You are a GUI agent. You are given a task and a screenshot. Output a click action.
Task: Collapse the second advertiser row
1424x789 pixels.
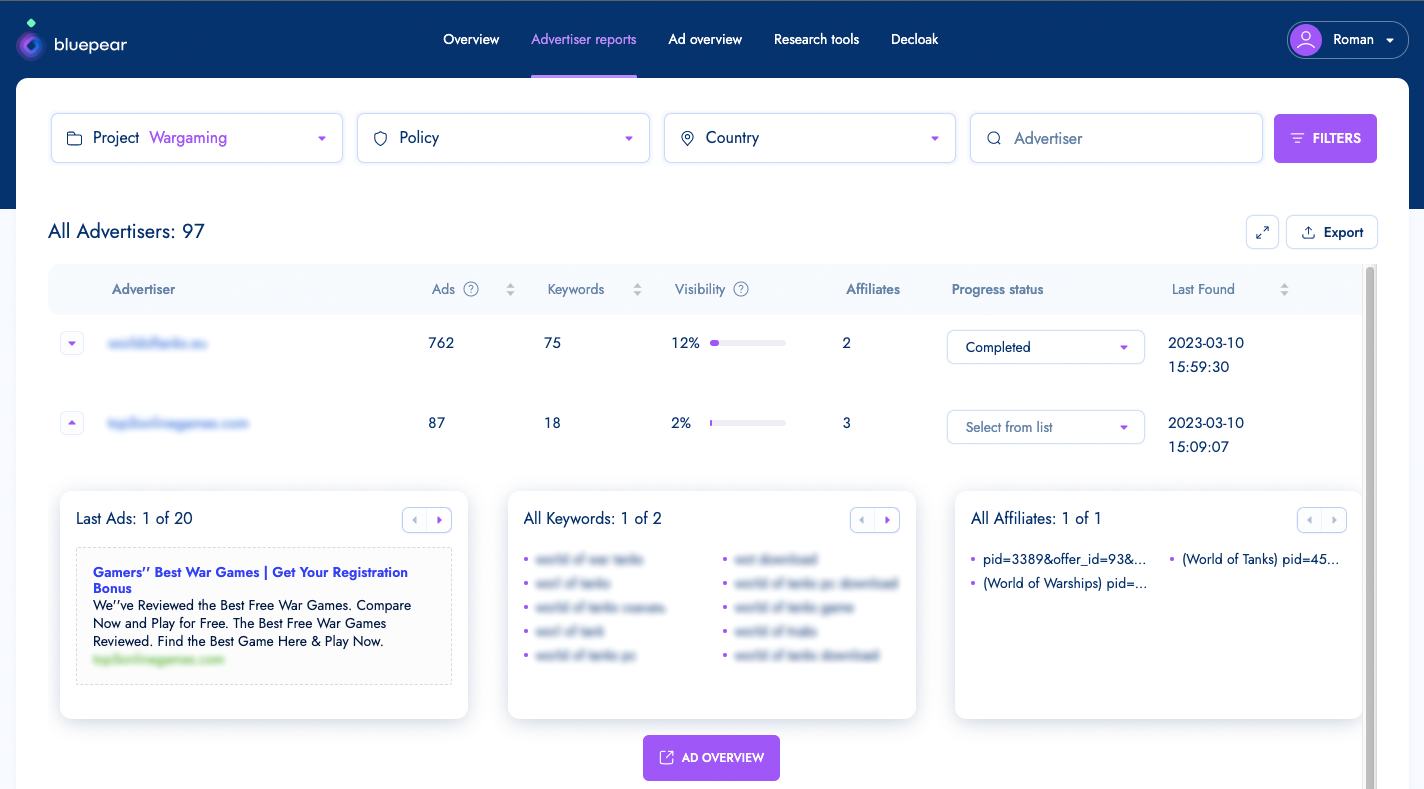[x=71, y=423]
